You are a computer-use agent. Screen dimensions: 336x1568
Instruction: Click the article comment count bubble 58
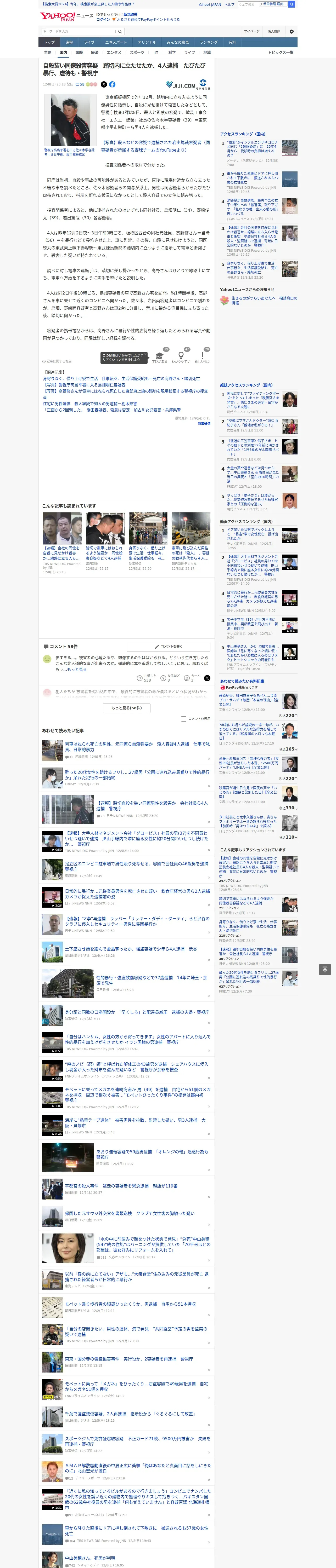tap(80, 85)
